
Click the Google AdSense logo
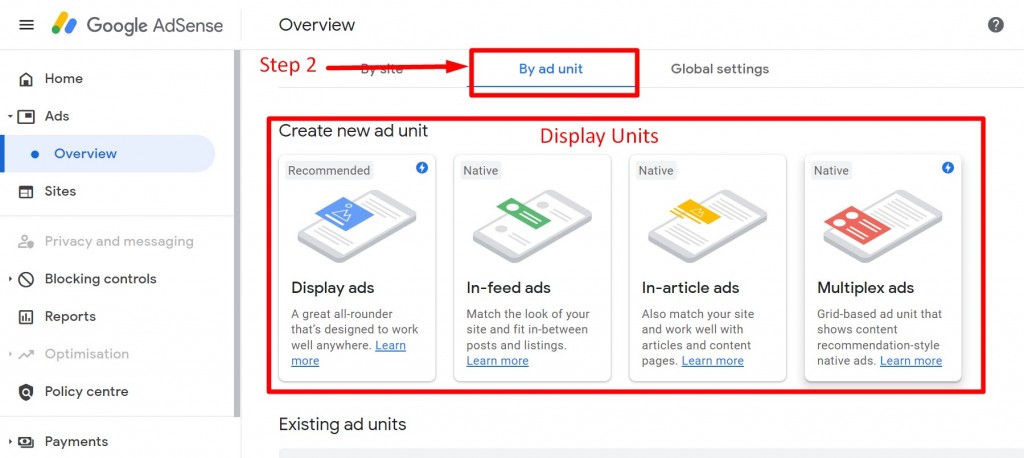pos(138,25)
